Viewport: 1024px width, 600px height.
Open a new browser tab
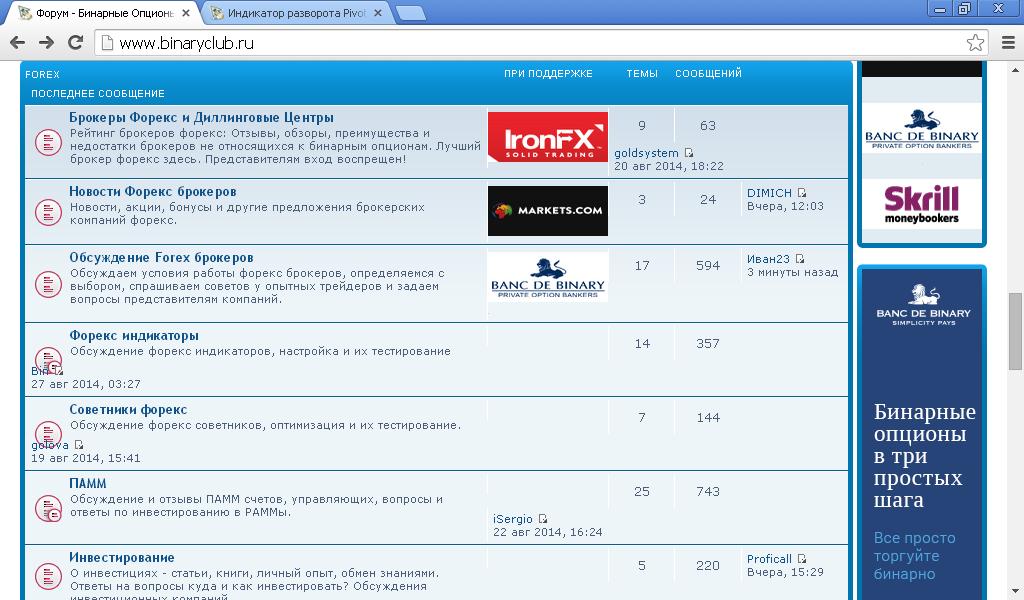[410, 13]
